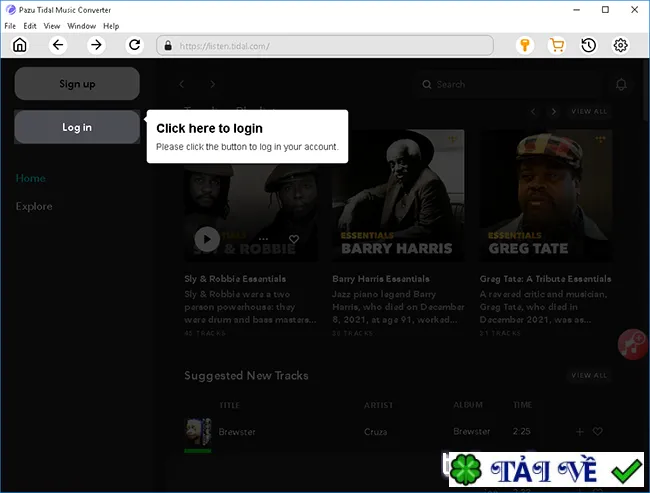Open the registration key icon

[525, 45]
